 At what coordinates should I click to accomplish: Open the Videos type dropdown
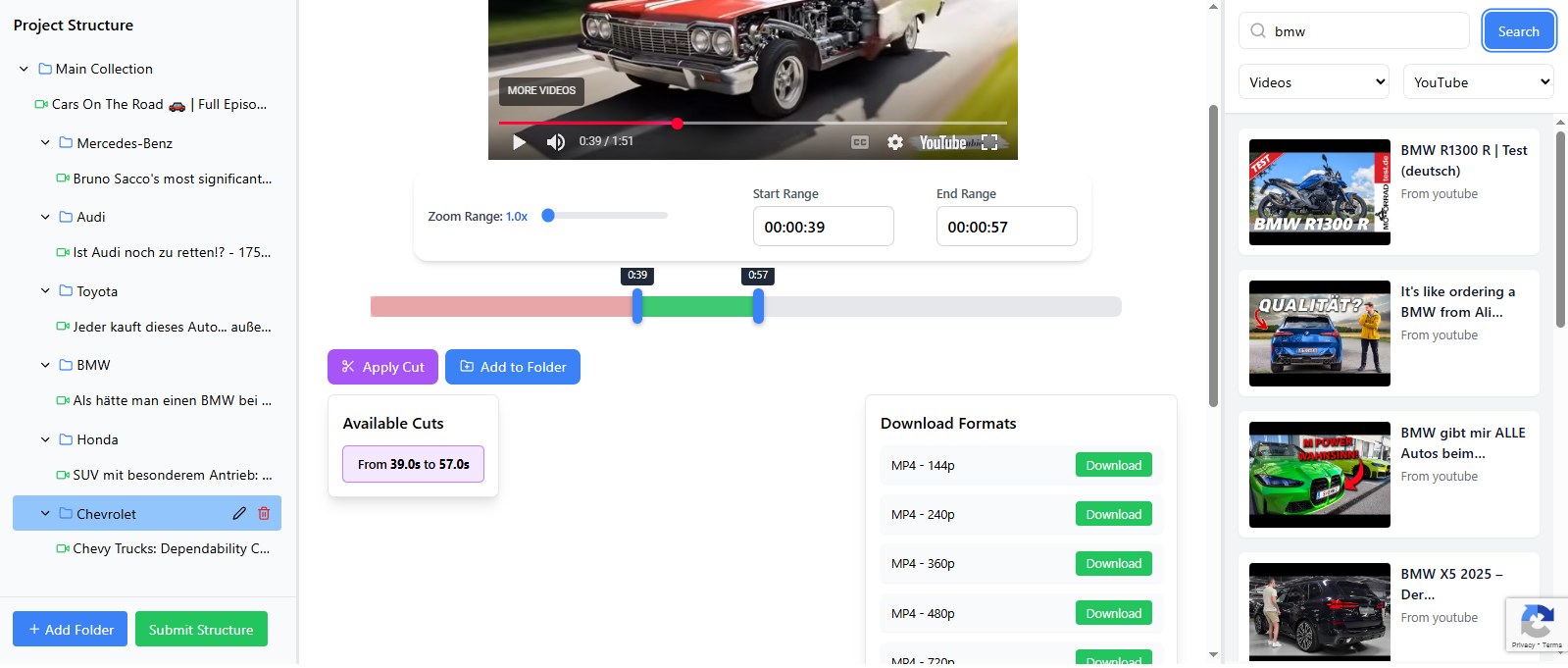(1314, 82)
